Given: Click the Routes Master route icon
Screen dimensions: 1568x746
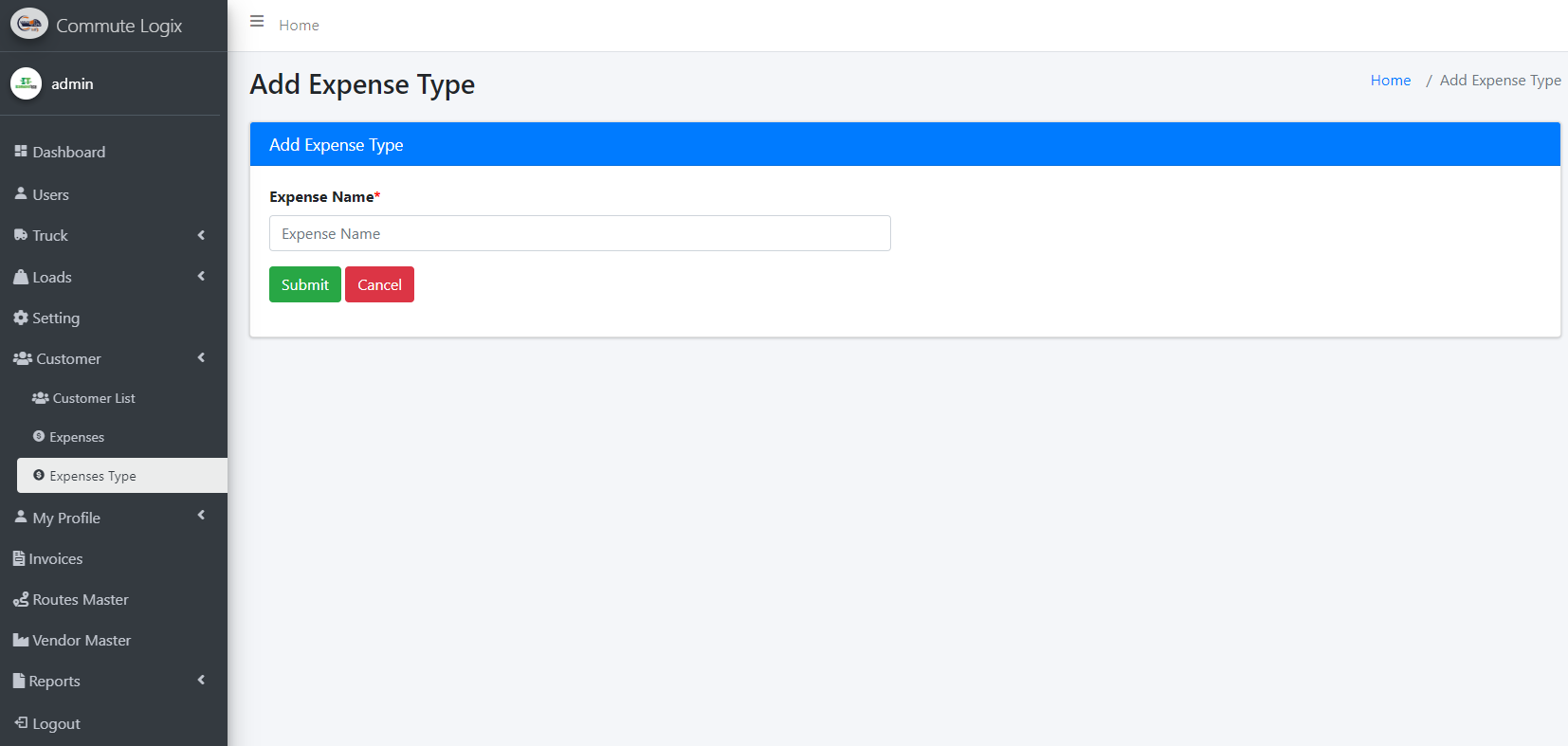Looking at the screenshot, I should click(21, 599).
